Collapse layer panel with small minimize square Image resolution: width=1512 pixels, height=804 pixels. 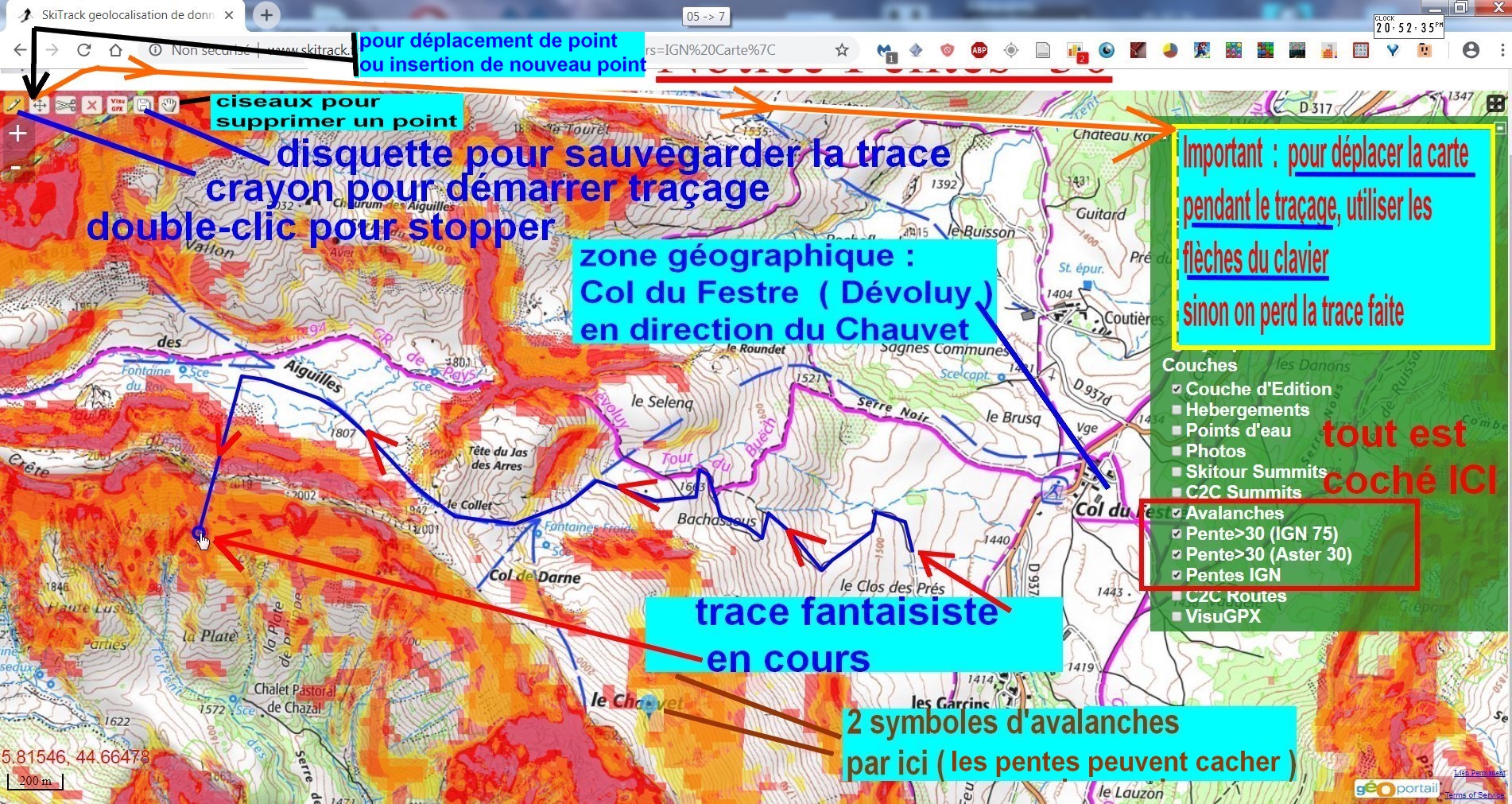tap(1500, 127)
